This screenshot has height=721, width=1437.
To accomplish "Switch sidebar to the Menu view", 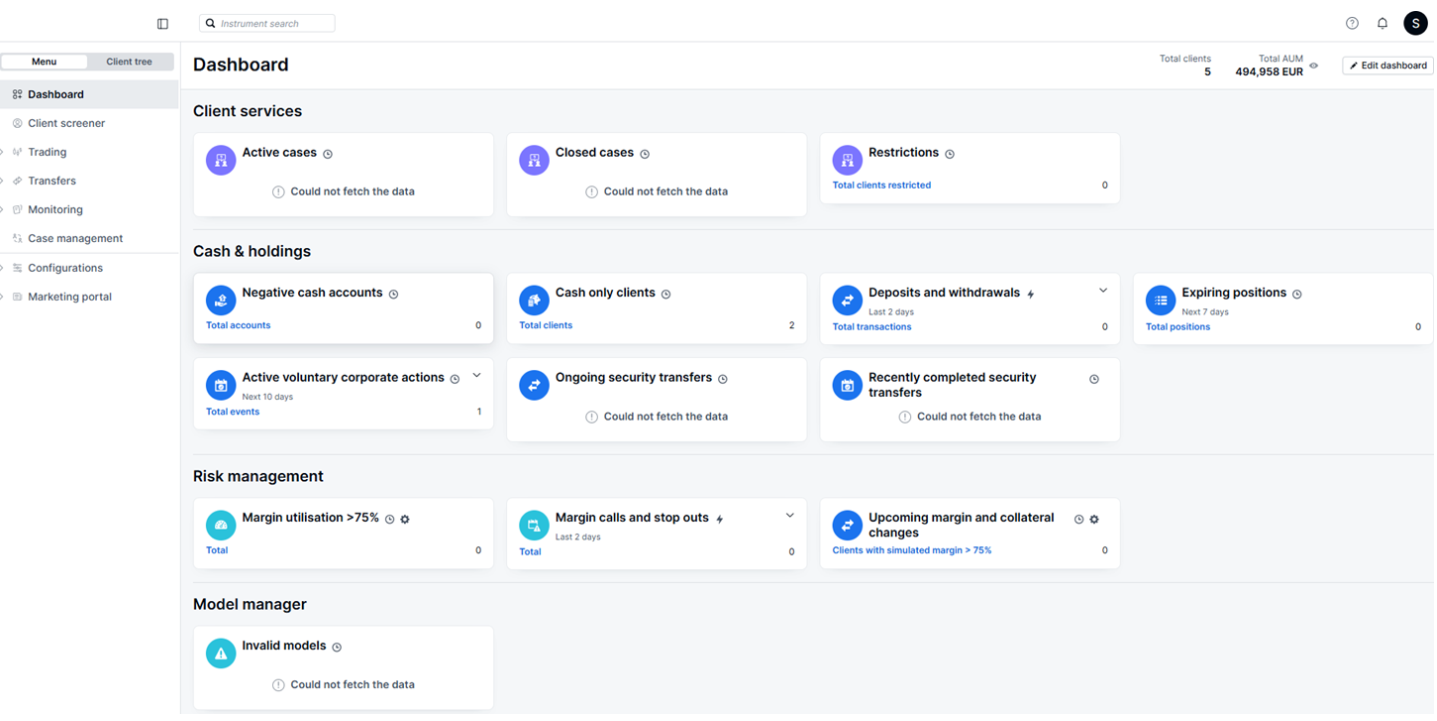I will click(x=44, y=62).
